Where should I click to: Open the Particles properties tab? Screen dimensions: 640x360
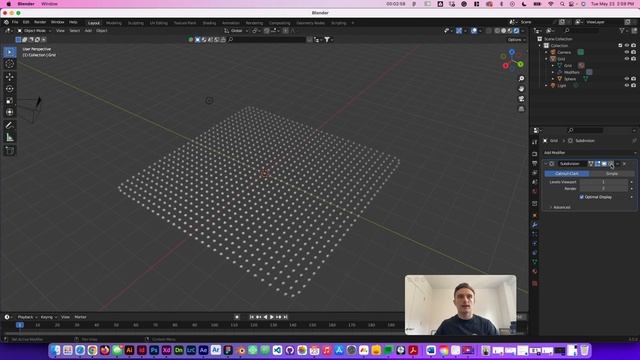535,234
